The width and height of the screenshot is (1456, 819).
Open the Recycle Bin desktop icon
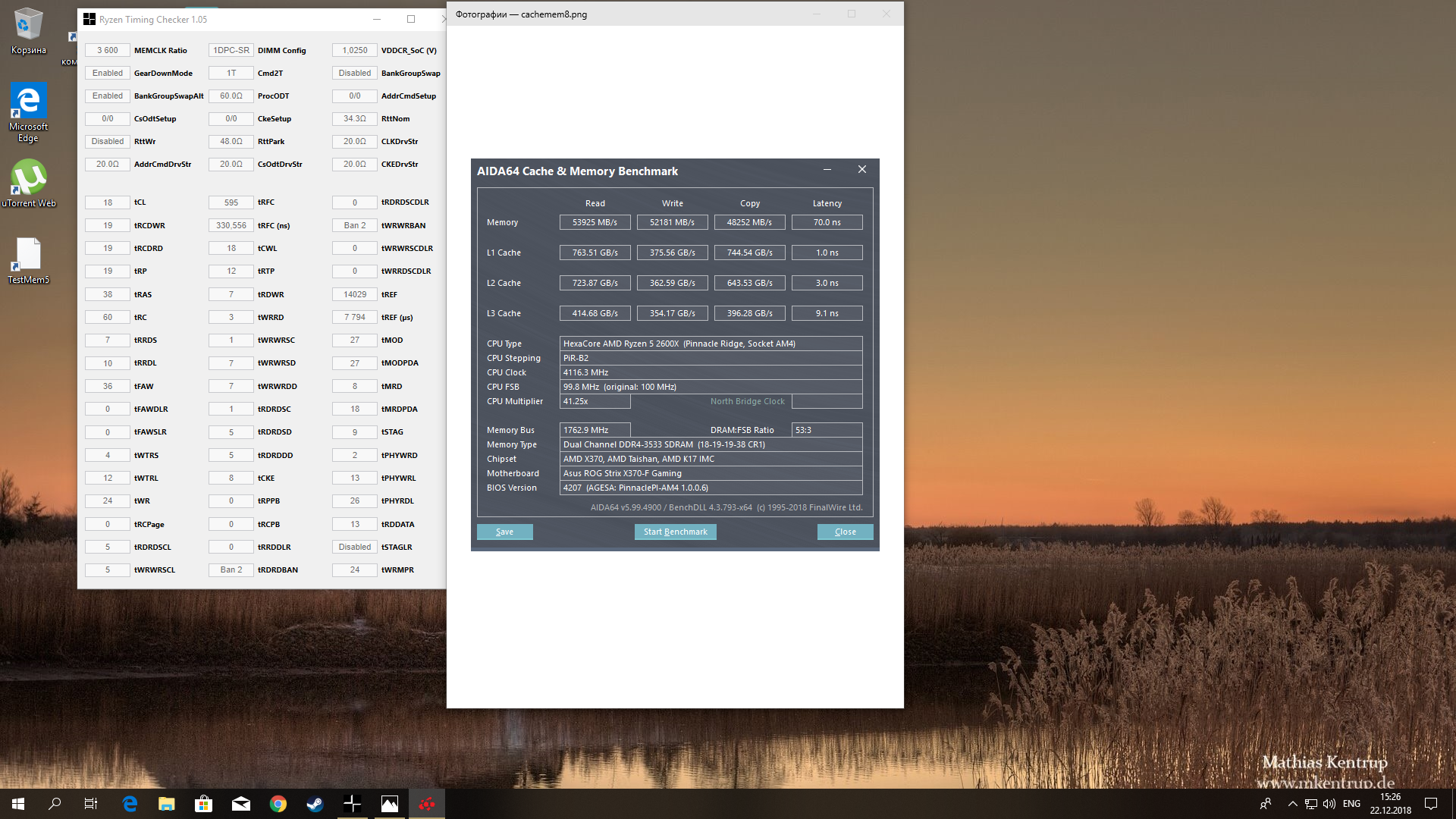tap(28, 30)
